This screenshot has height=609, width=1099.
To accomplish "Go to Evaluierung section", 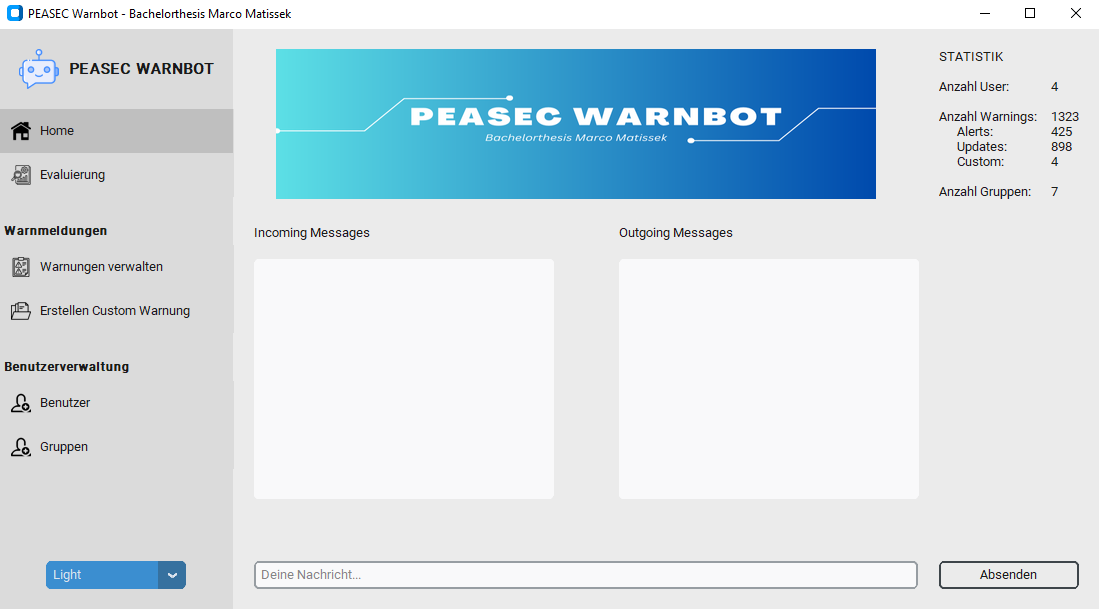I will 116,175.
